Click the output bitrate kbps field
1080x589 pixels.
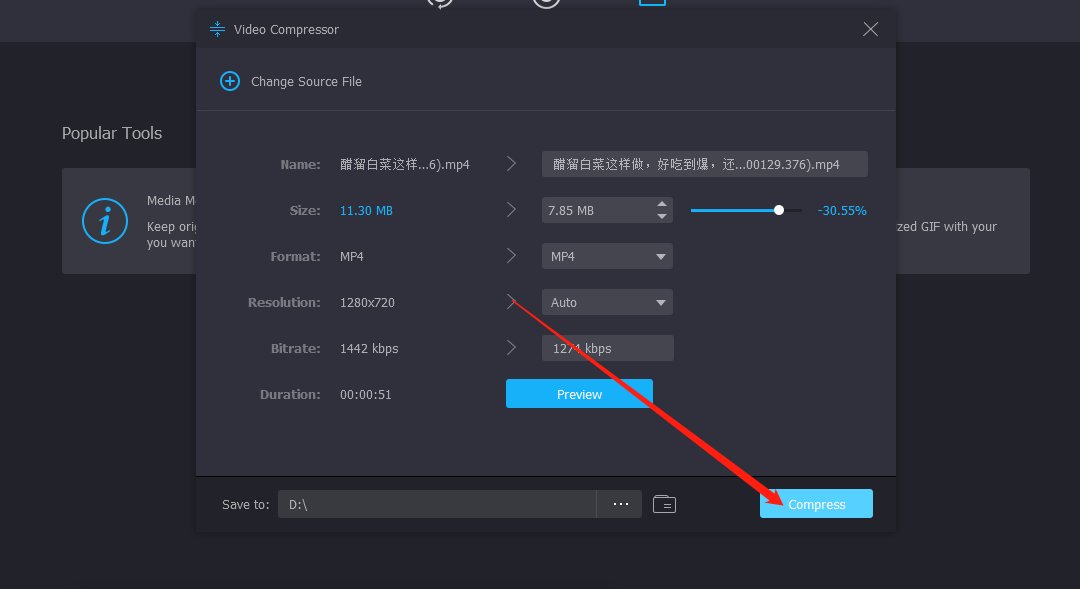[x=607, y=348]
